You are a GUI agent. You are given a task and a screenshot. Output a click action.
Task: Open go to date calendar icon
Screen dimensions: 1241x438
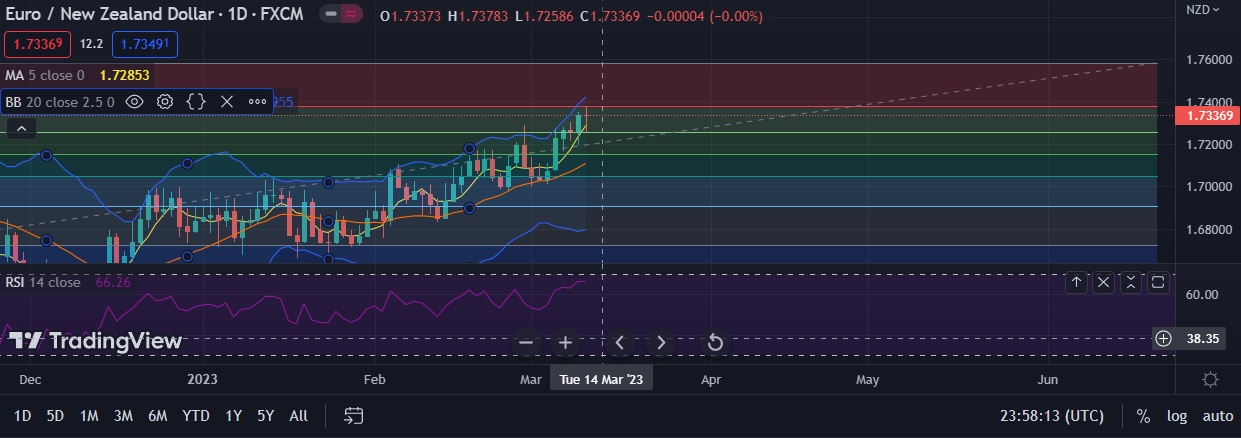click(353, 416)
